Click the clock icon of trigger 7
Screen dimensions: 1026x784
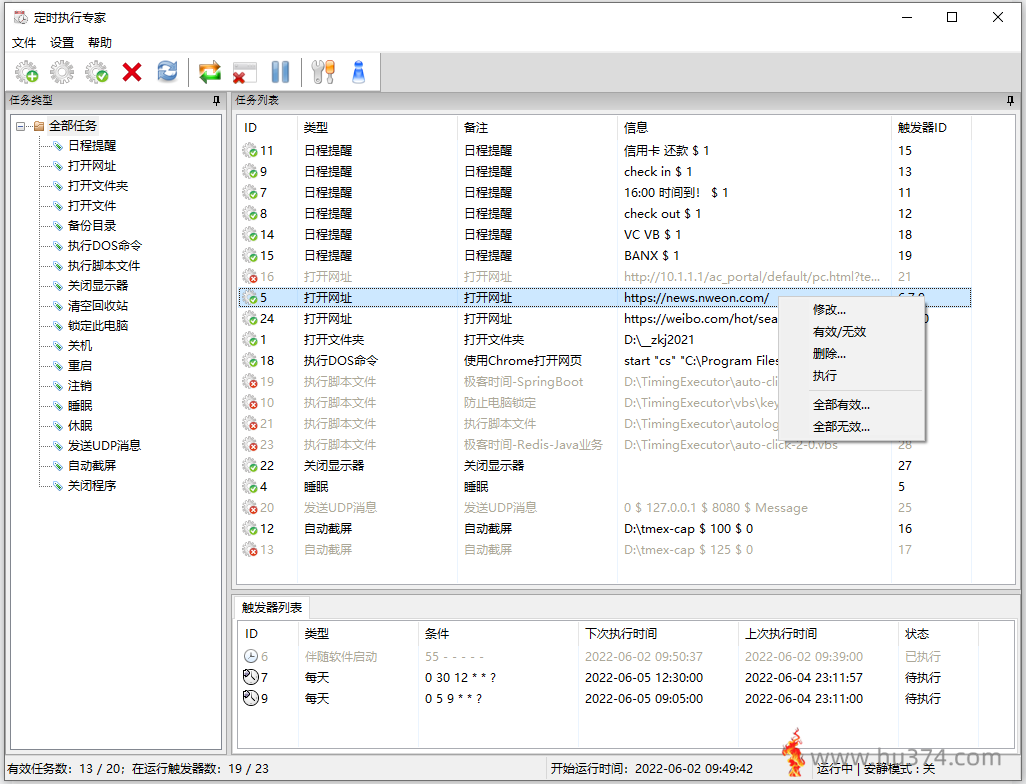click(251, 677)
